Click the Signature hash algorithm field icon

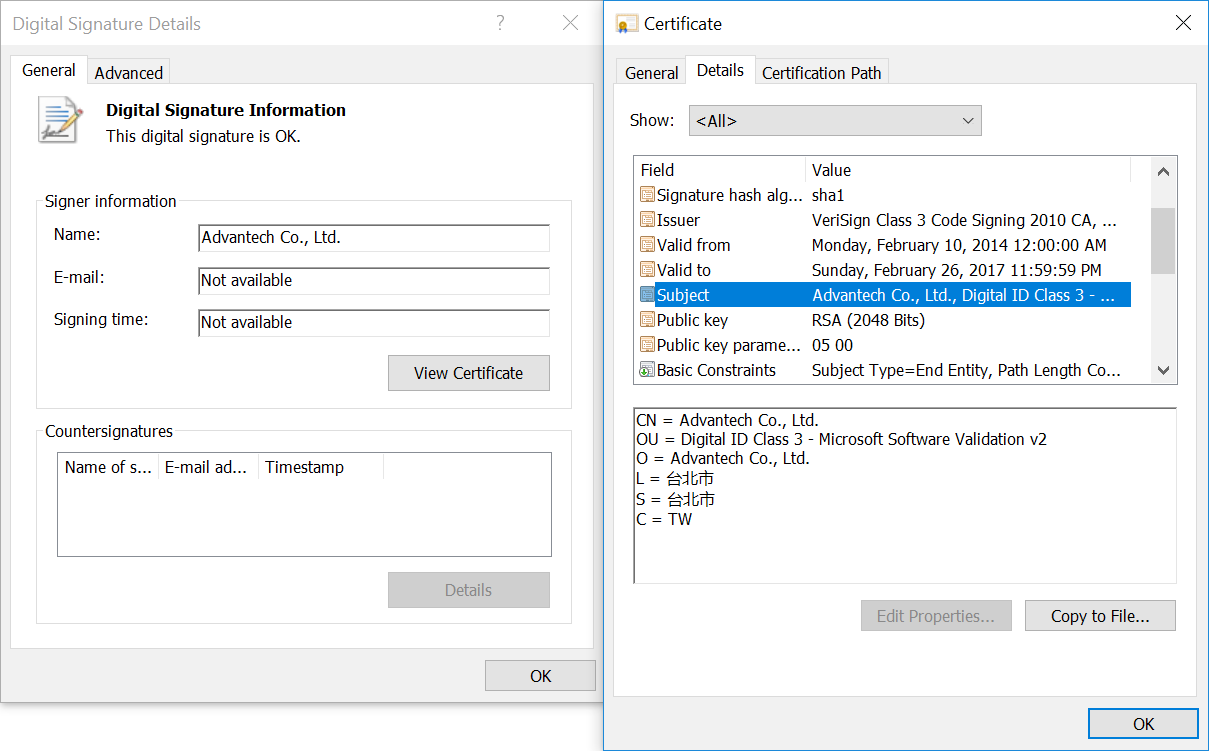pyautogui.click(x=647, y=195)
